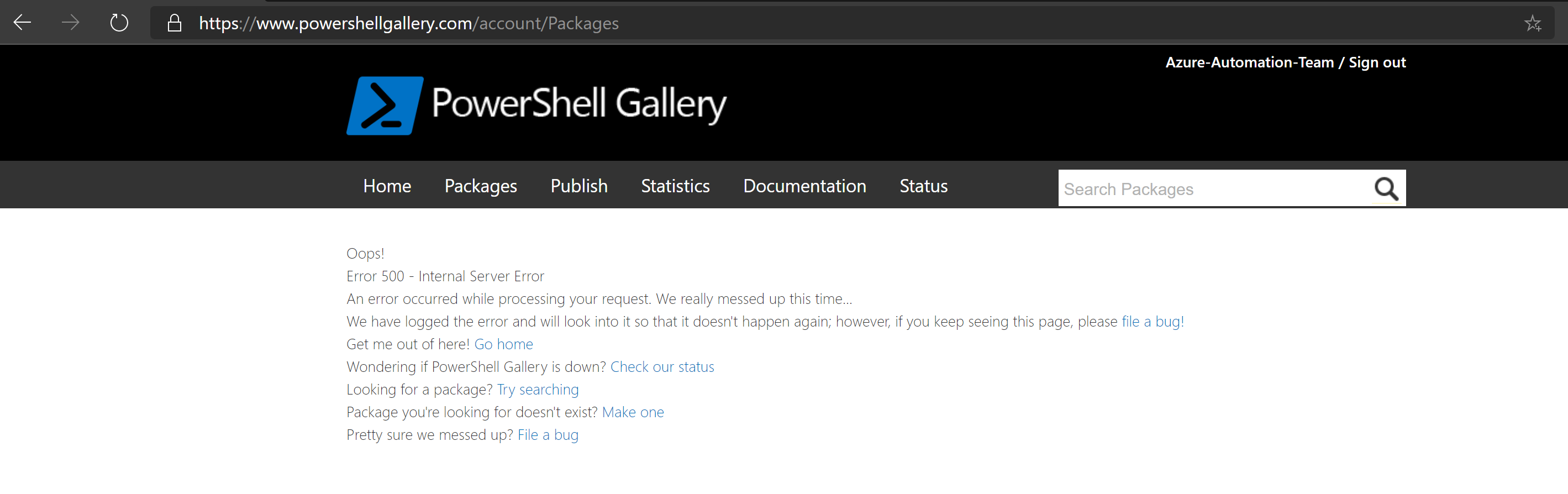The width and height of the screenshot is (1568, 494).
Task: Click Go home link
Action: [x=503, y=344]
